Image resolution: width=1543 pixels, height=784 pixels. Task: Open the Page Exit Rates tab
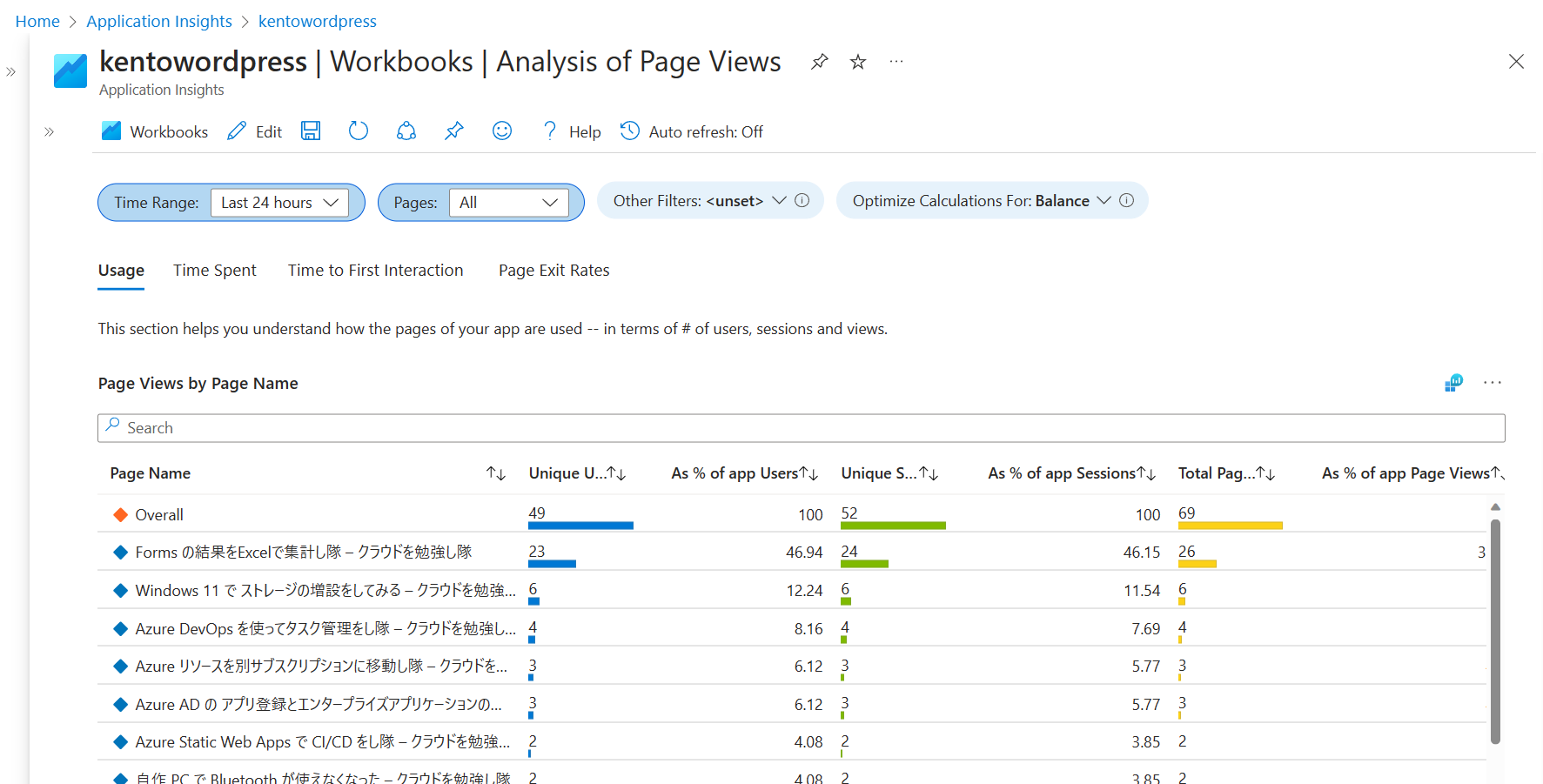coord(553,271)
